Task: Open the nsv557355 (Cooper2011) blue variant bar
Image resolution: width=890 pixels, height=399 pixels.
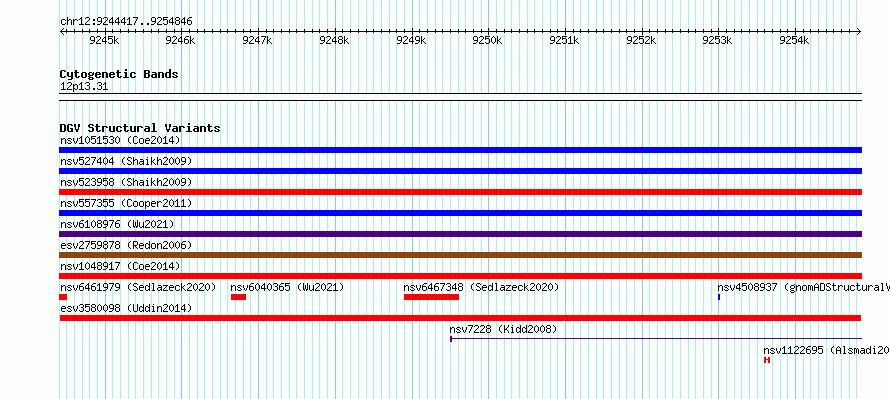Action: pos(460,213)
